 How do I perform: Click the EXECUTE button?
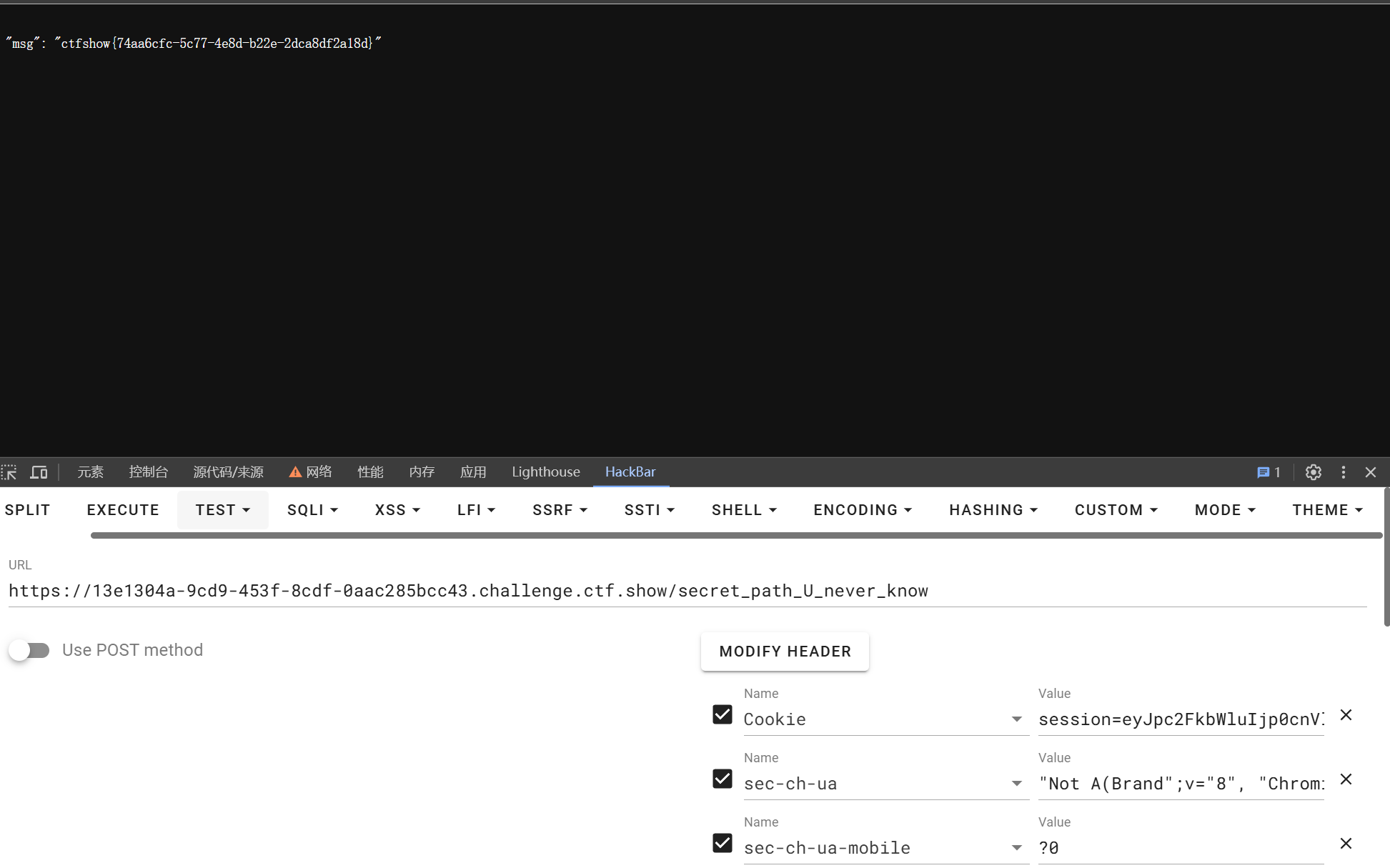pyautogui.click(x=123, y=510)
